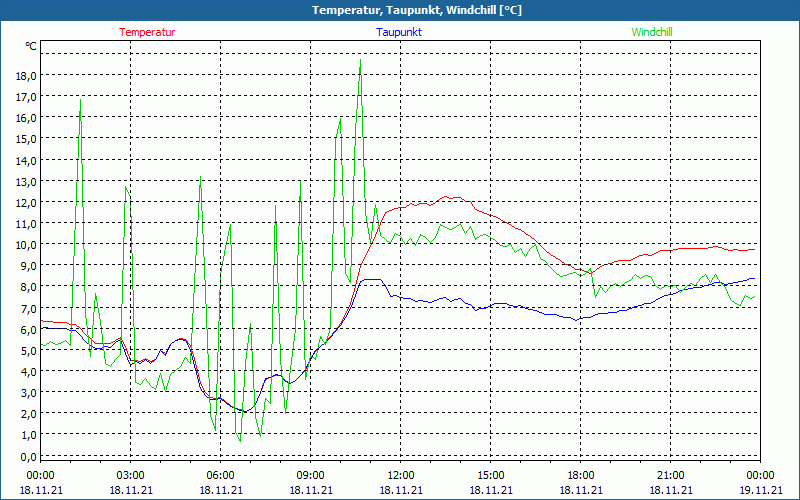Click the '7,0' y-axis value
The height and width of the screenshot is (500, 800).
point(29,309)
